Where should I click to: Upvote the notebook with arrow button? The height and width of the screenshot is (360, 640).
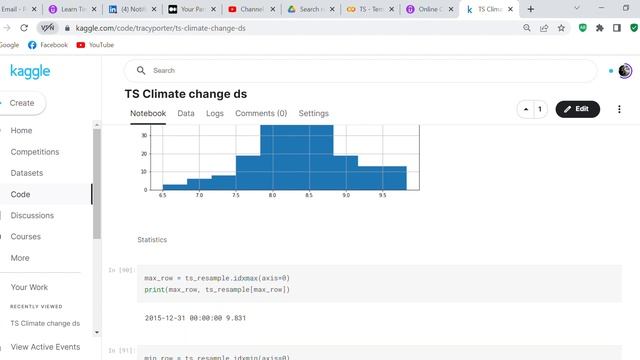point(526,109)
